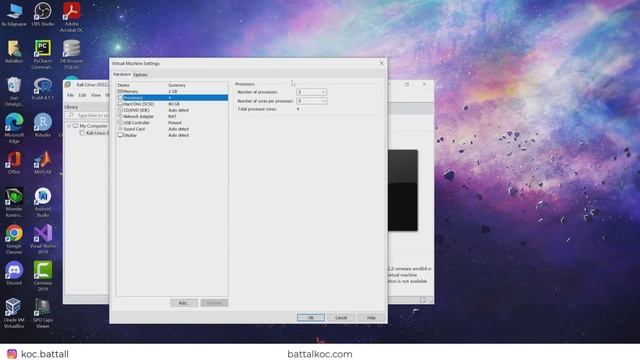
Task: Click the VMware icon in the Kali-Linux window title bar
Action: click(68, 84)
